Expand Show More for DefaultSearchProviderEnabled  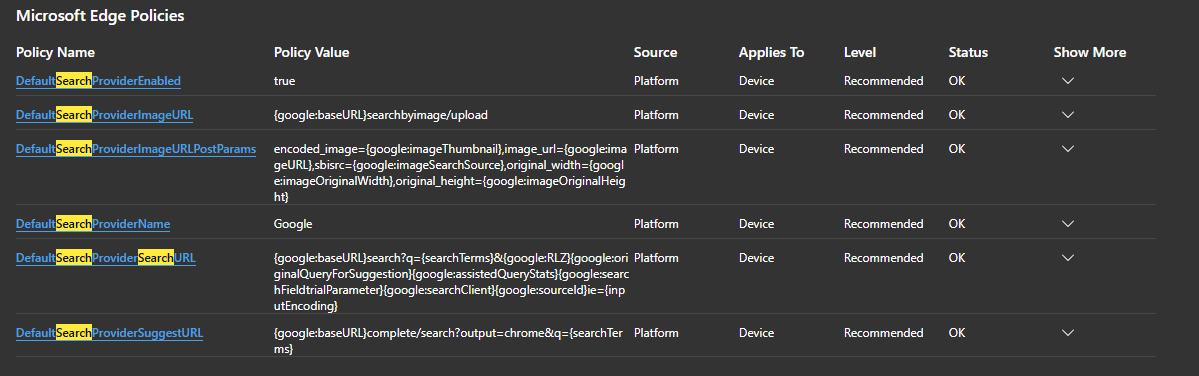pos(1068,81)
